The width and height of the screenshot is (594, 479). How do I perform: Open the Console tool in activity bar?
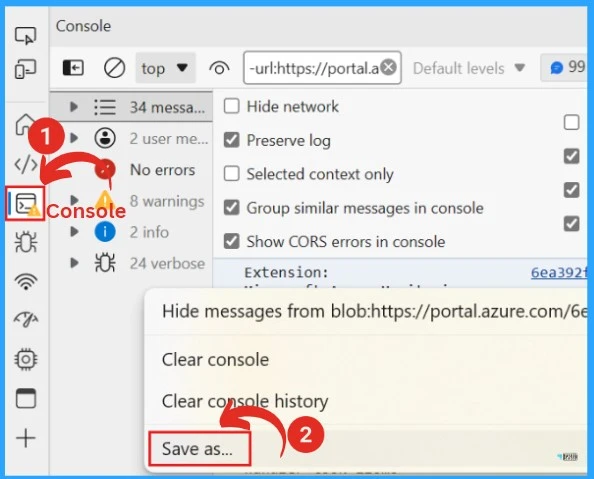tap(26, 204)
